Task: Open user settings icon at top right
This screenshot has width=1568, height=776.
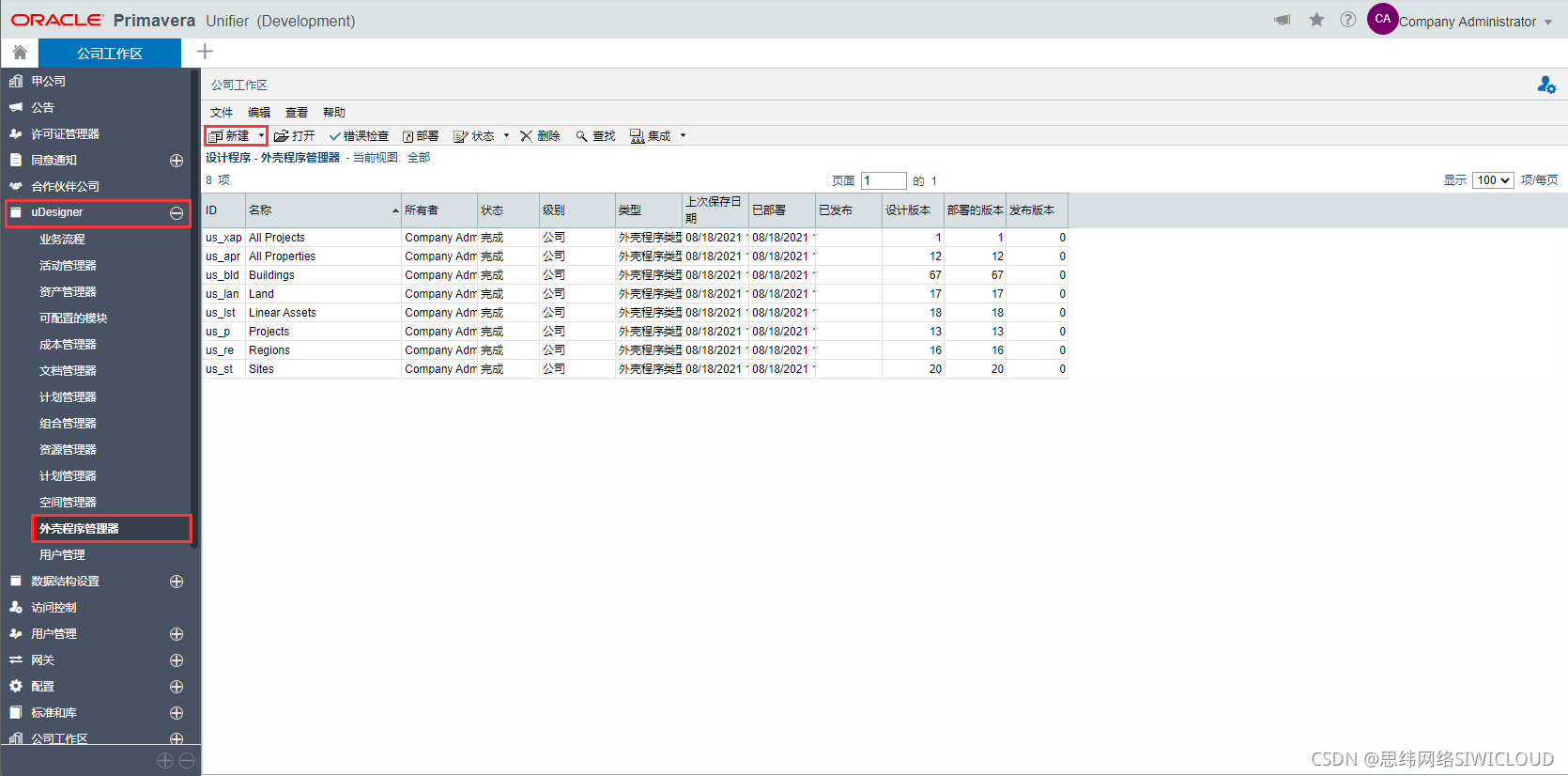Action: pos(1546,85)
